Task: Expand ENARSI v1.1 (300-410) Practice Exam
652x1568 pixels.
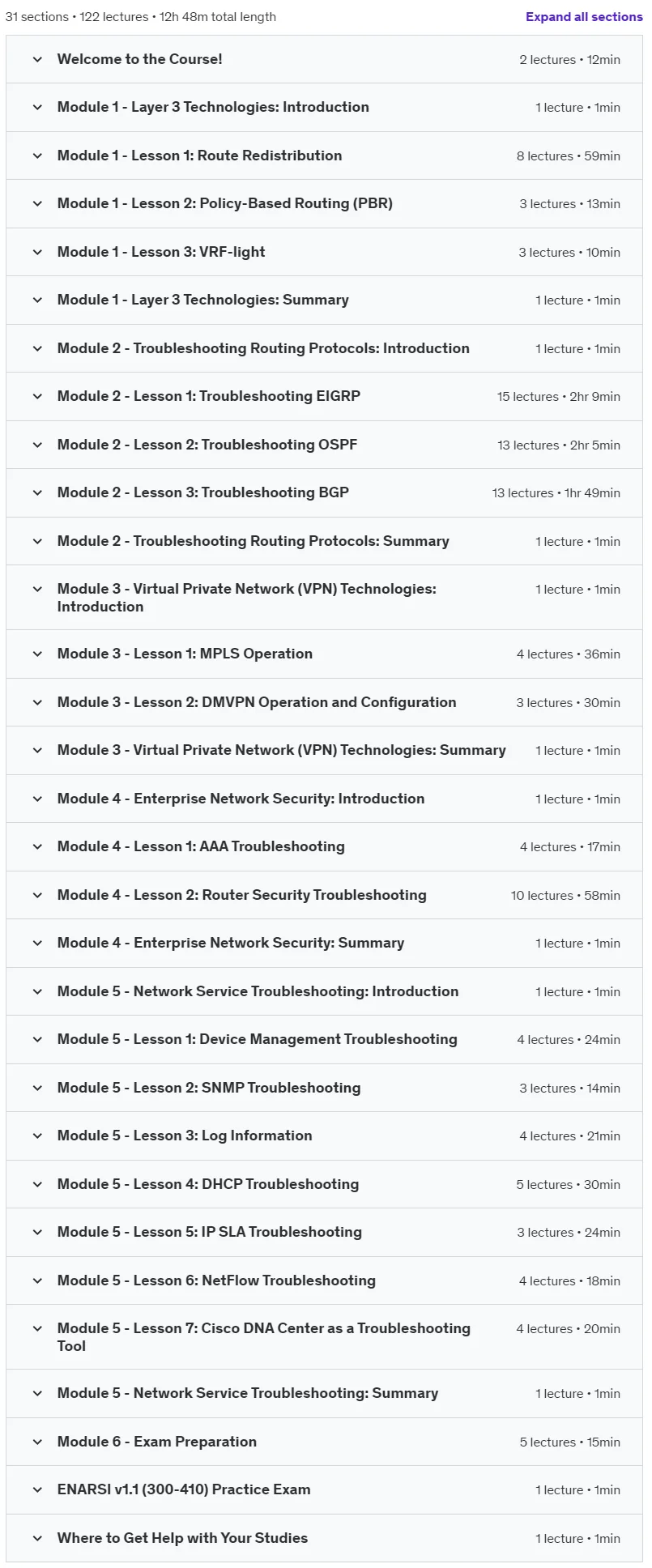Action: coord(324,1490)
